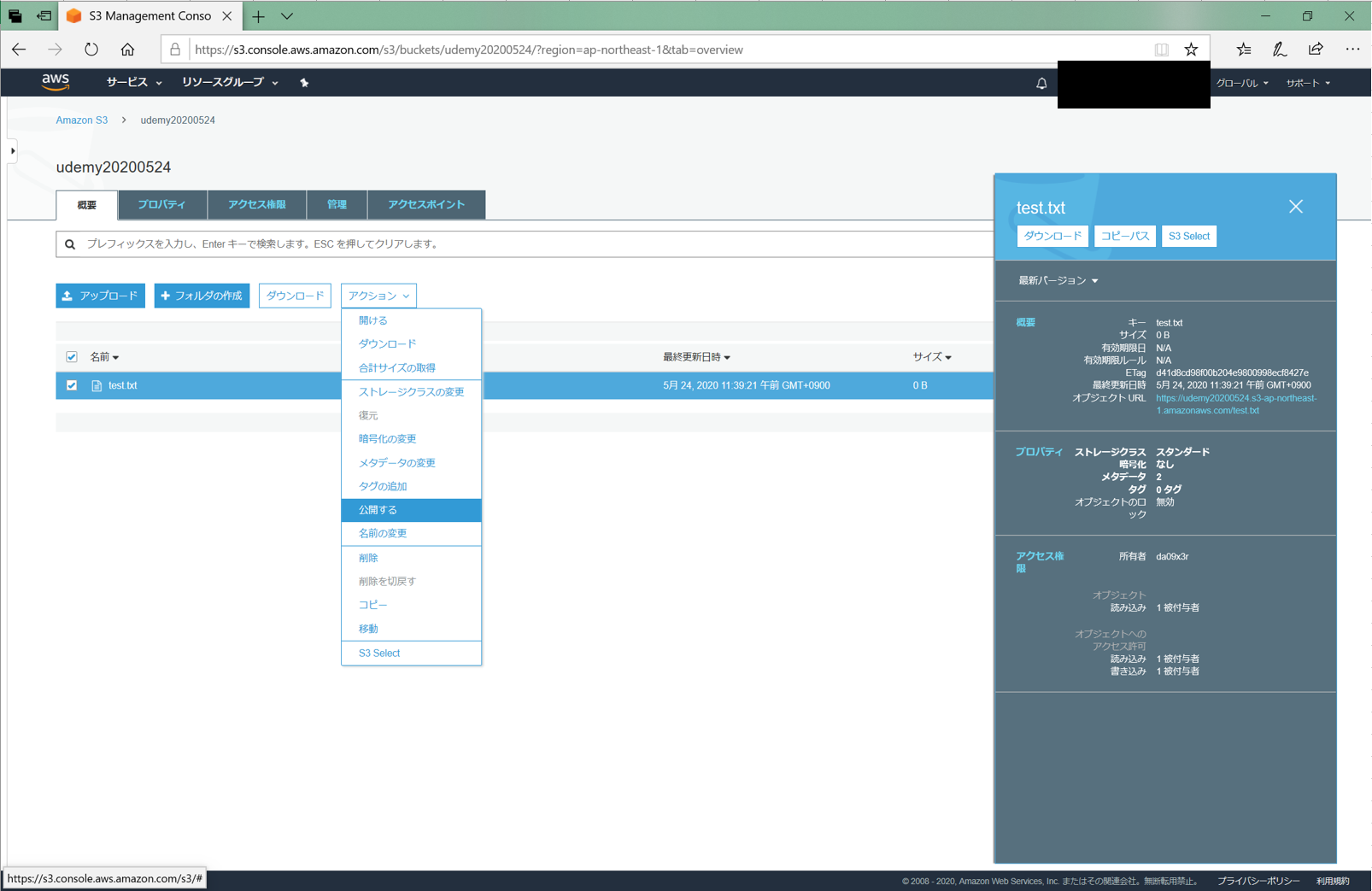The height and width of the screenshot is (891, 1372).
Task: Choose コピー in the action menu
Action: pyautogui.click(x=411, y=605)
